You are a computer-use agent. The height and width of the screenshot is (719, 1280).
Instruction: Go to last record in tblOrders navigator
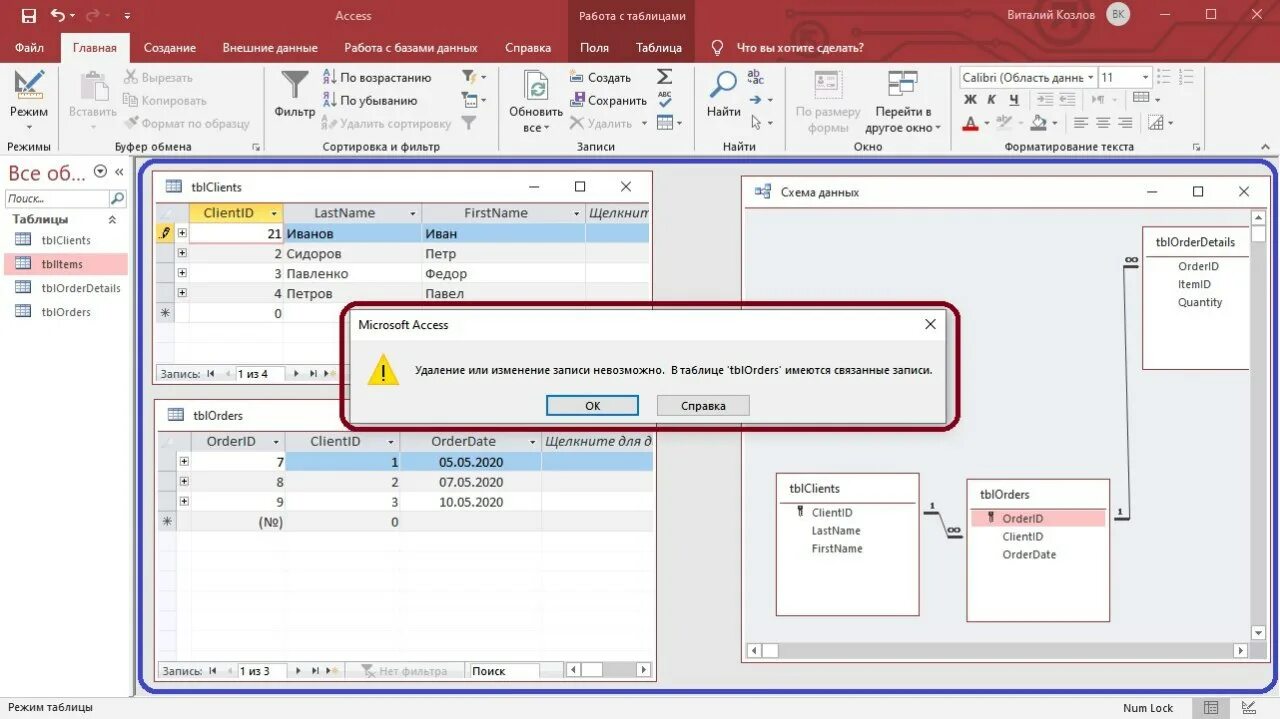[x=316, y=671]
